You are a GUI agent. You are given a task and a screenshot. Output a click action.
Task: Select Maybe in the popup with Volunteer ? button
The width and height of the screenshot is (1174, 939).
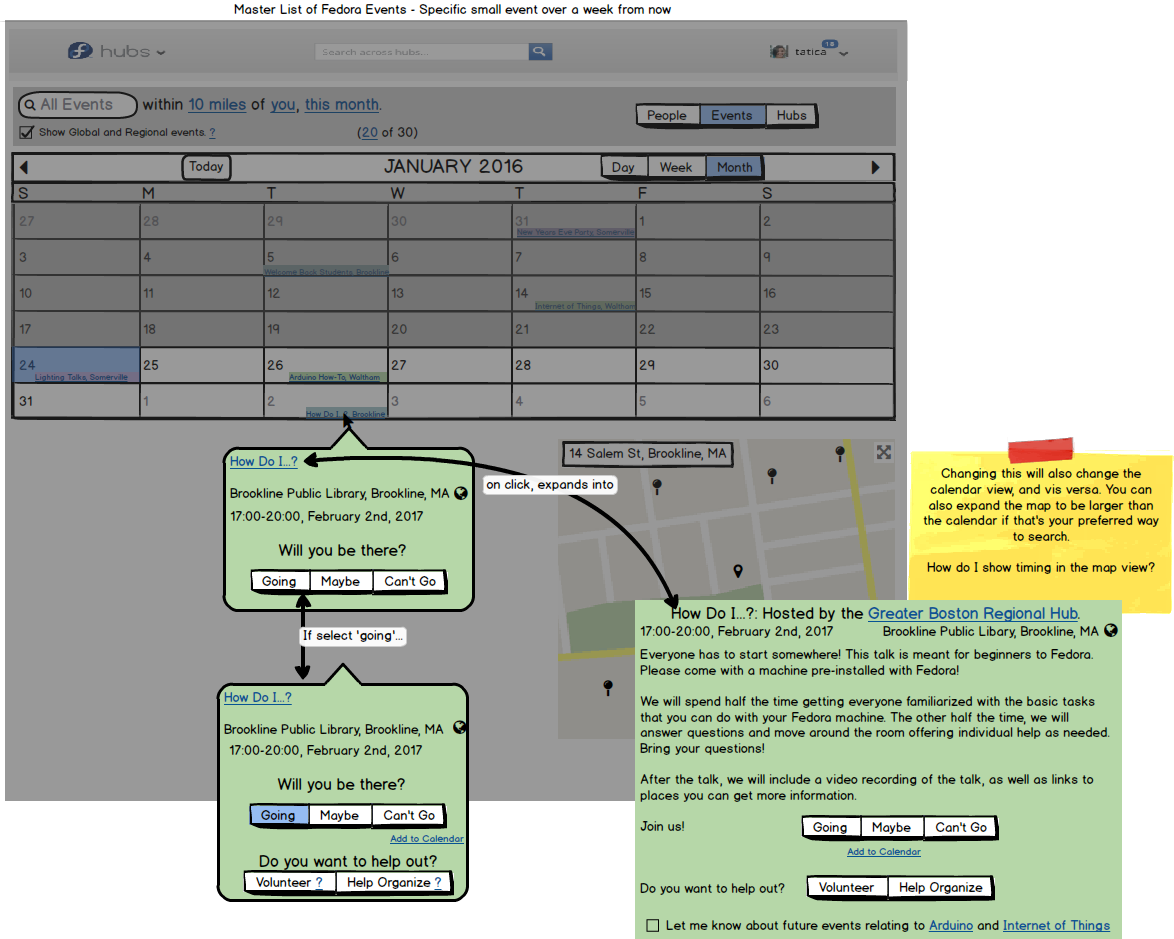339,815
